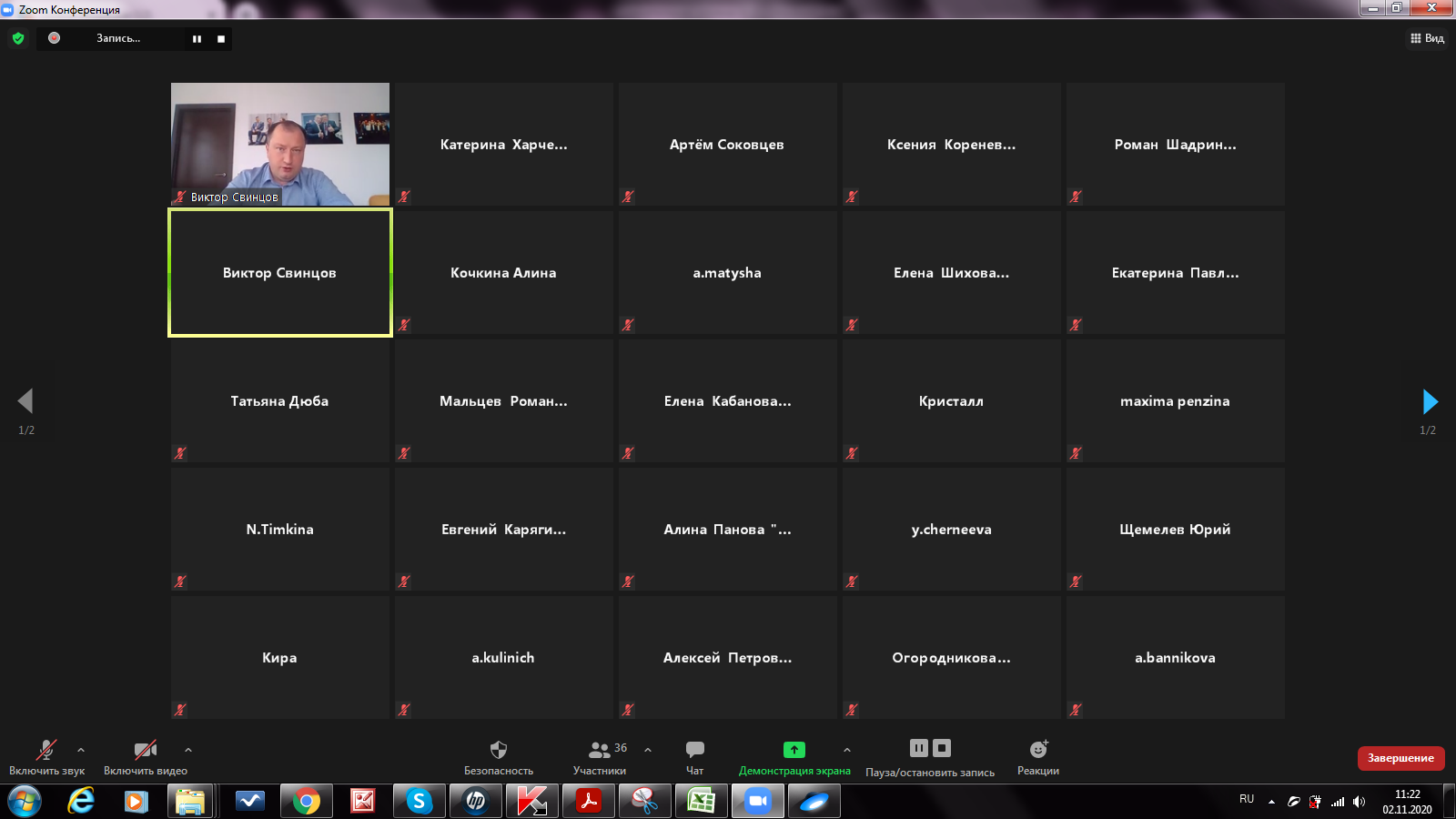
Task: Go to next participants page with right arrow
Action: point(1430,401)
